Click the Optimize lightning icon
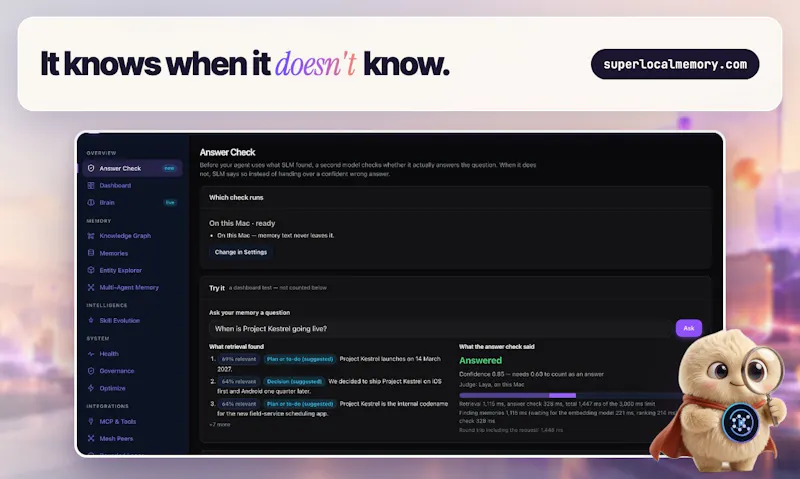 tap(91, 388)
